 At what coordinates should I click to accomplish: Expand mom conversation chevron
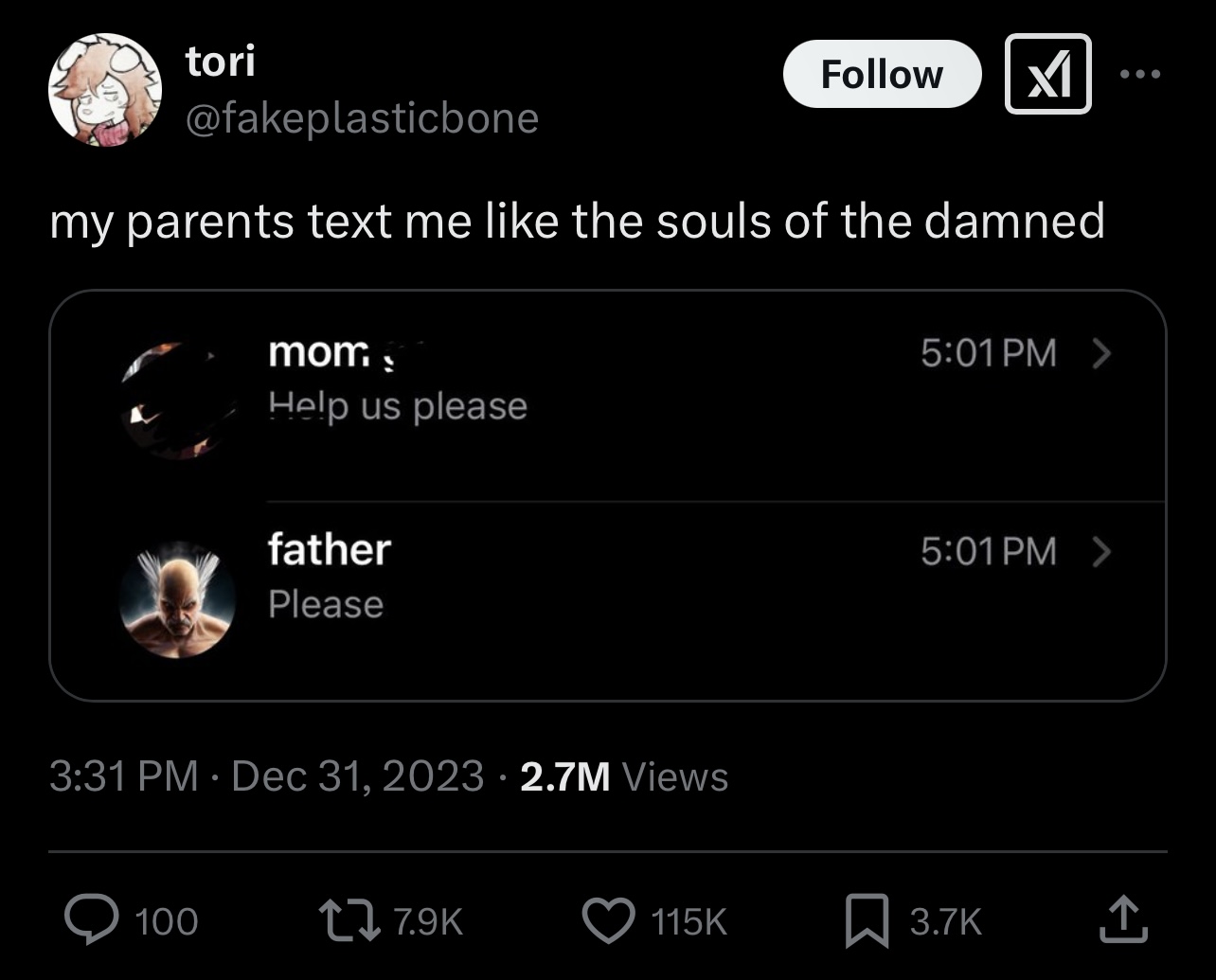click(x=1100, y=353)
